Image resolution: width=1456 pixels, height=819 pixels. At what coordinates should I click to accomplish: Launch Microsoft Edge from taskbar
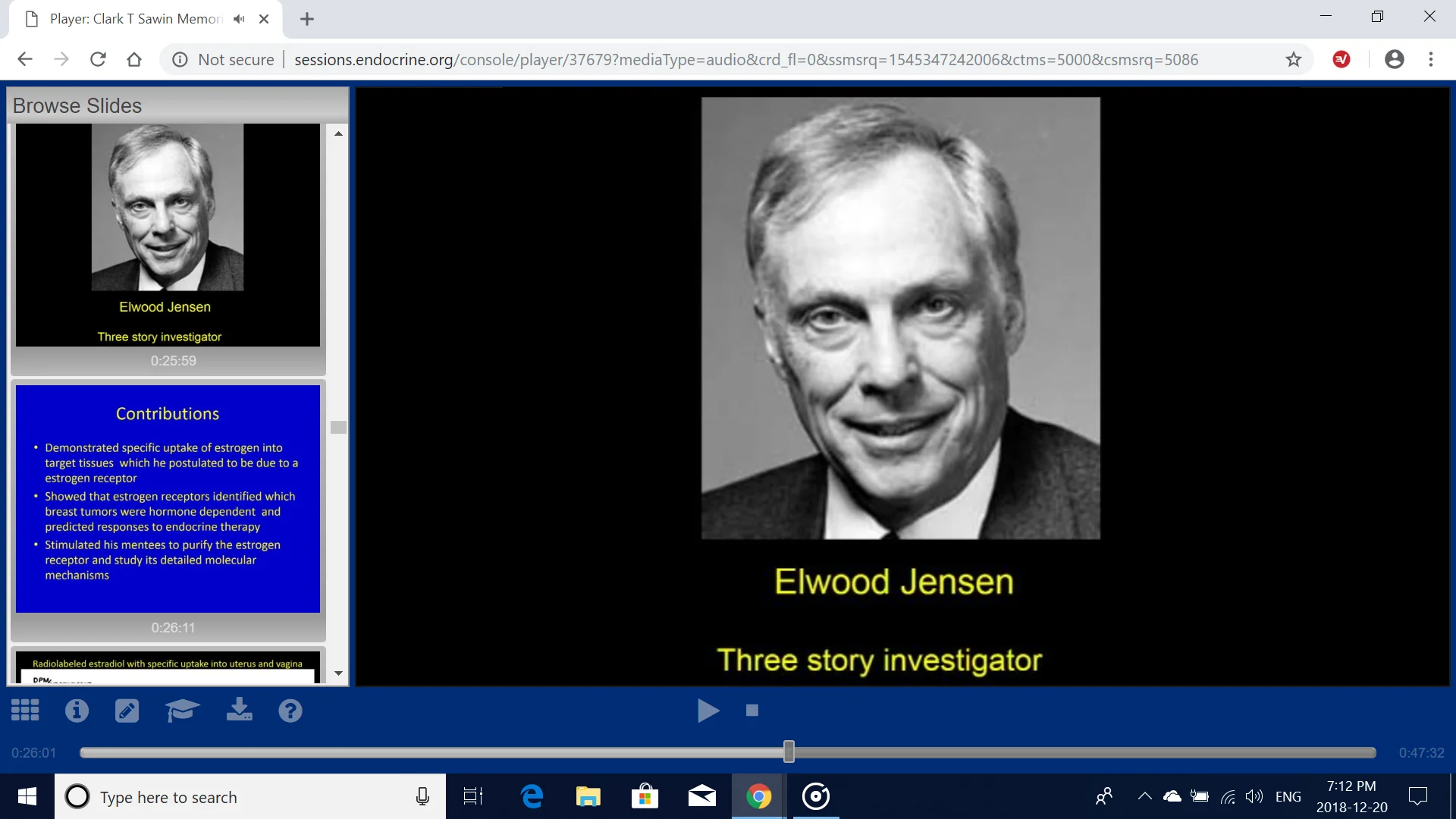pos(532,796)
